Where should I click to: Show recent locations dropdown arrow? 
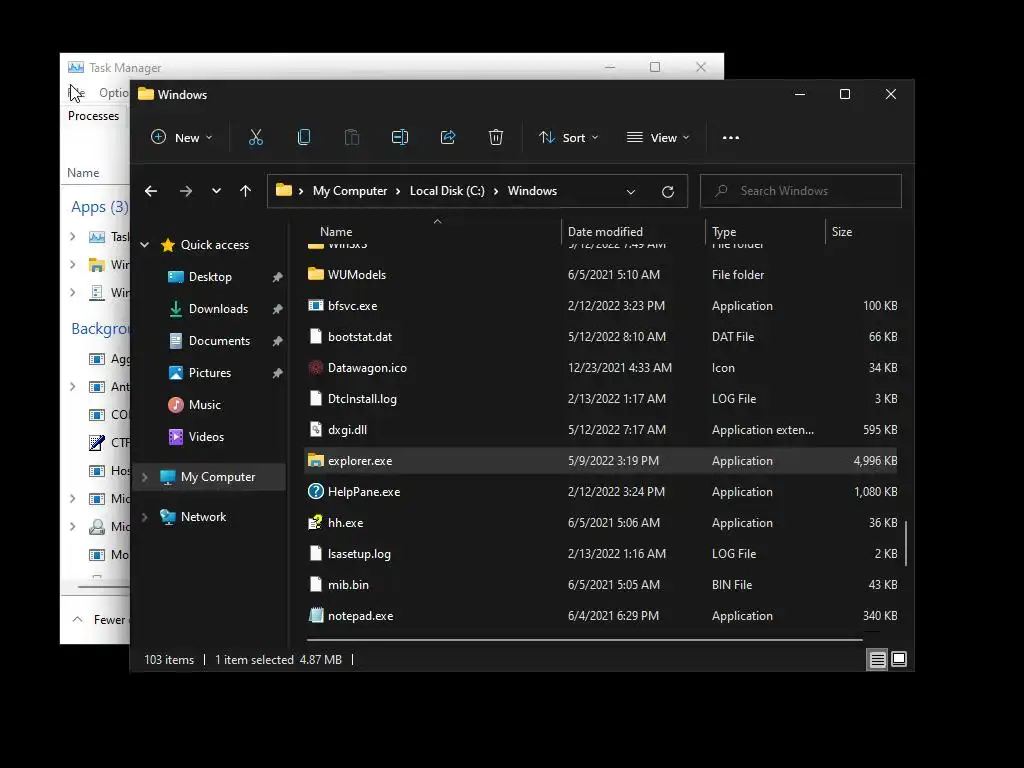[216, 191]
